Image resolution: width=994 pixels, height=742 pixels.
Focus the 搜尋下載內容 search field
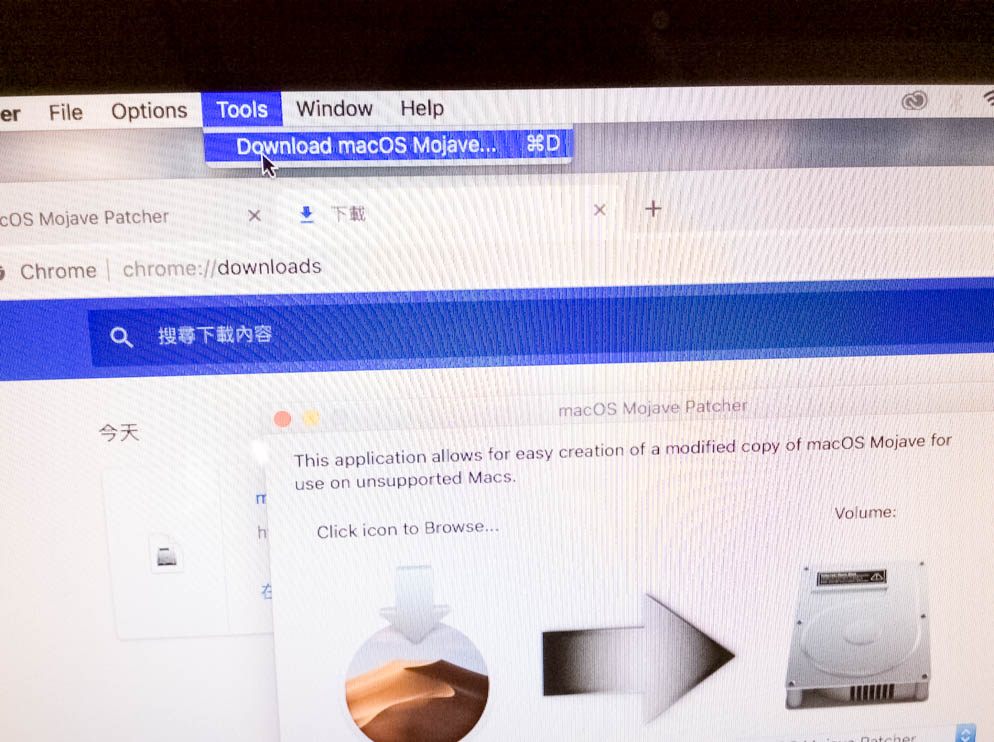(x=214, y=334)
